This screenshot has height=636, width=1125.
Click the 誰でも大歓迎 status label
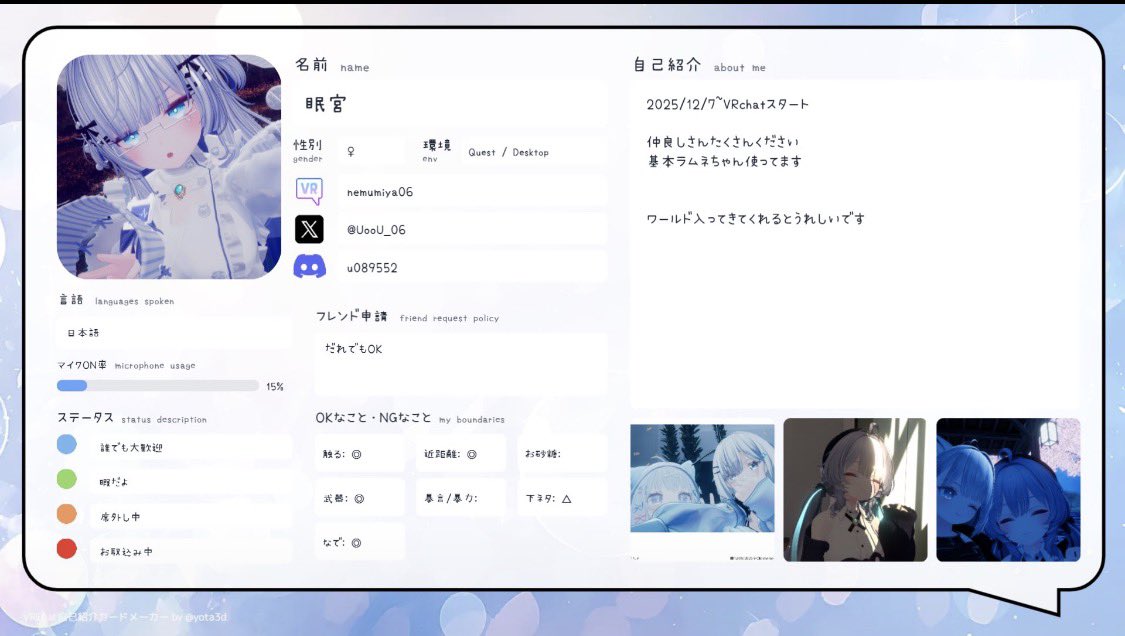click(x=131, y=447)
